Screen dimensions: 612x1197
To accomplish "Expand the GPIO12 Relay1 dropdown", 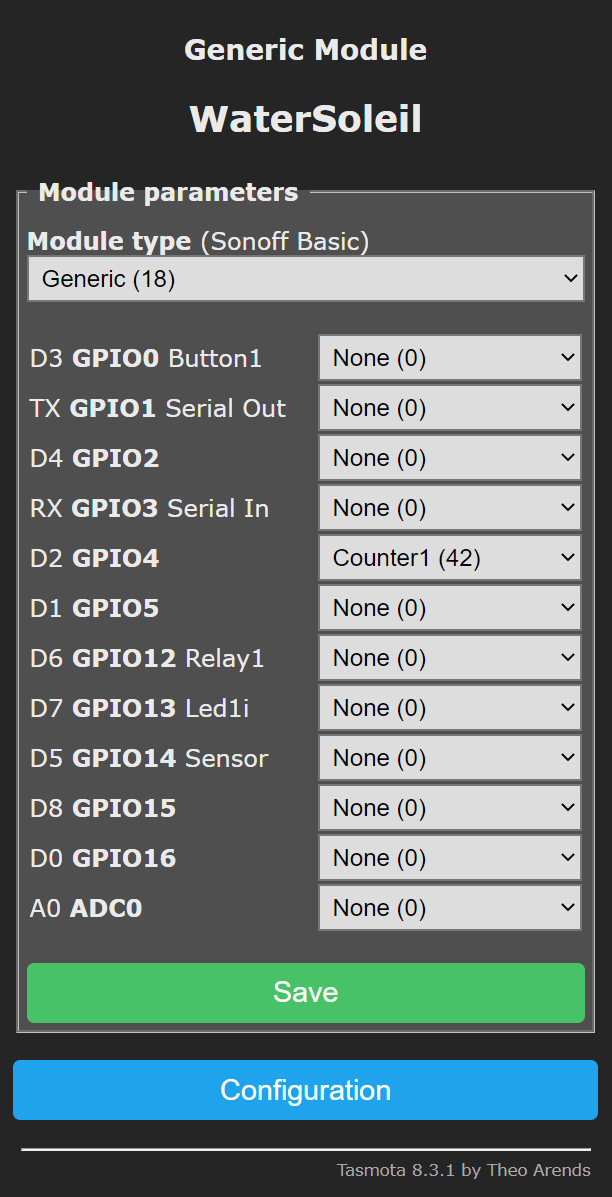I will click(449, 657).
